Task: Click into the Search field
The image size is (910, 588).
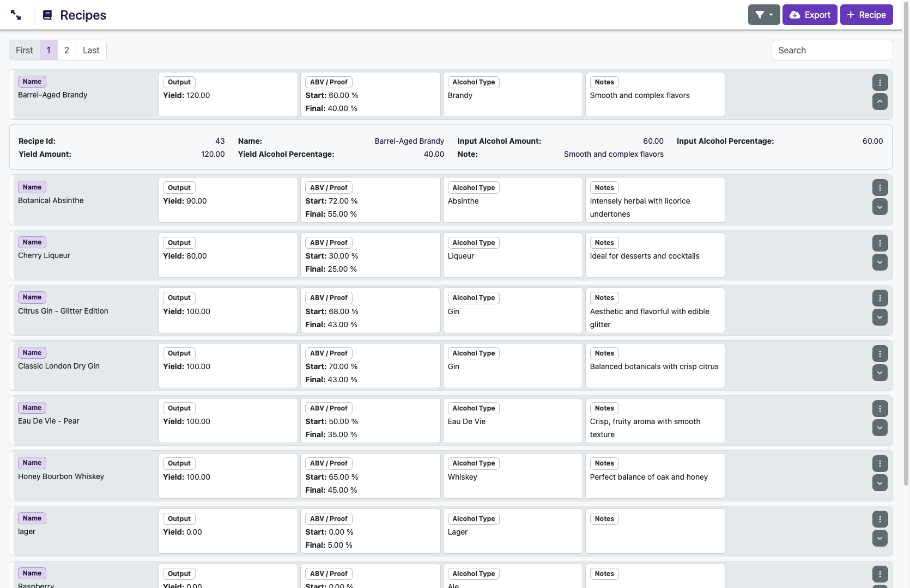Action: coord(830,50)
